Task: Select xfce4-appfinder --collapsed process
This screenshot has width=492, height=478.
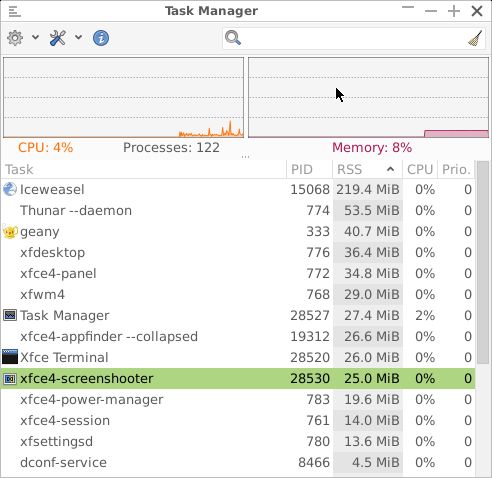Action: tap(238, 336)
